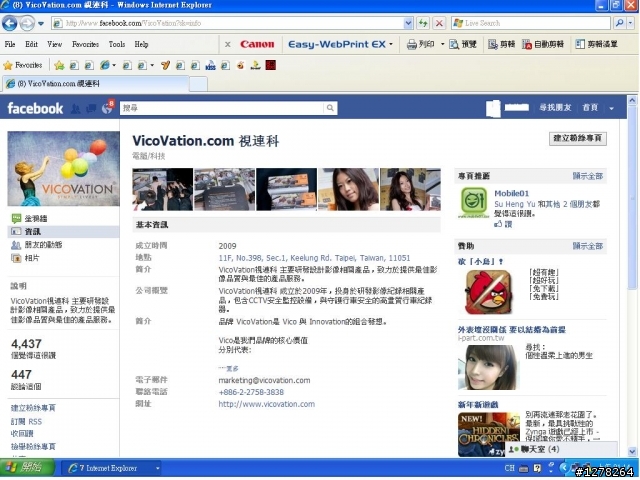Open the Edit menu

click(x=31, y=44)
